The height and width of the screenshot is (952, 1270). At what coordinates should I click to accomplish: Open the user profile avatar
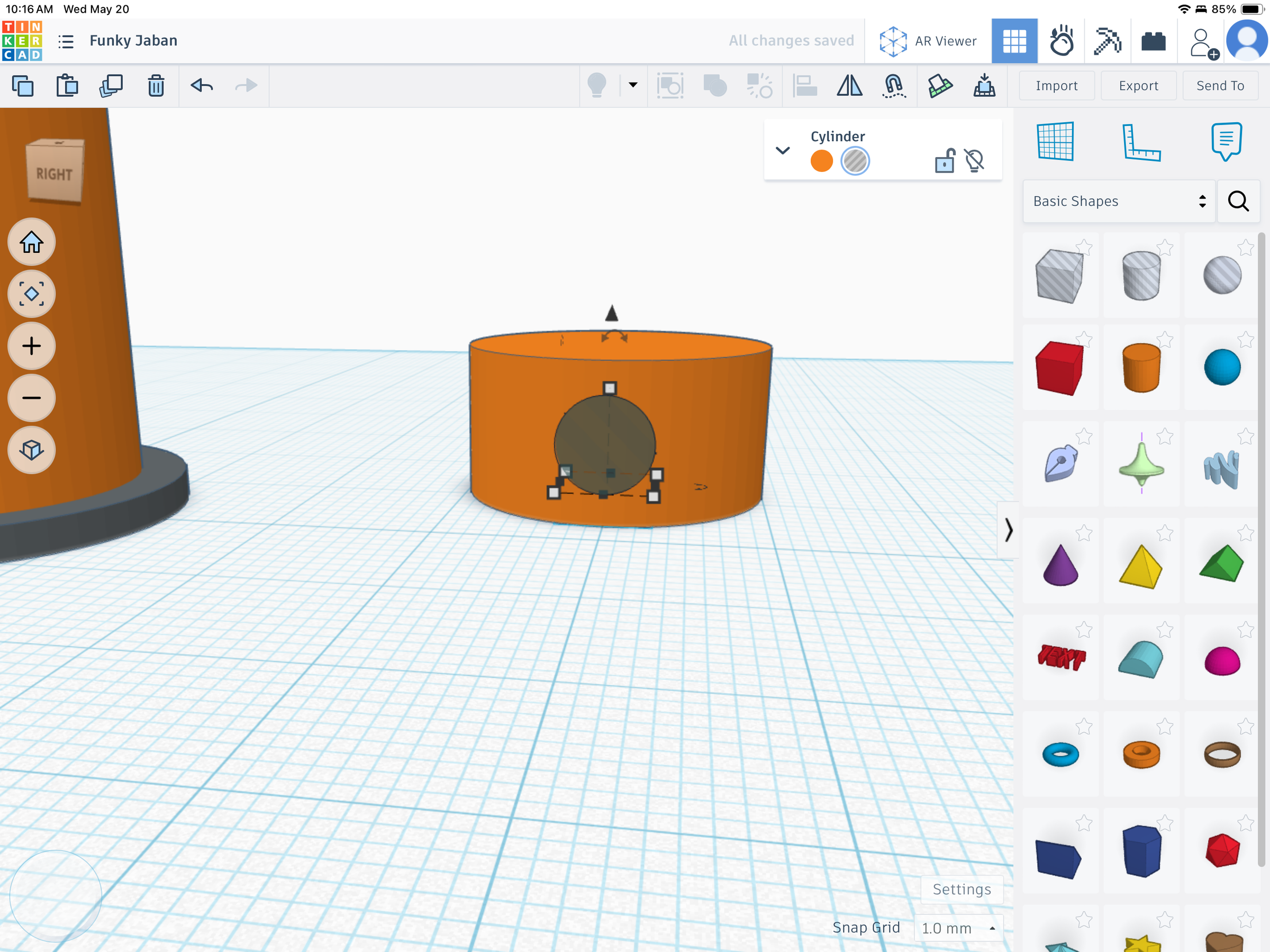pos(1247,41)
